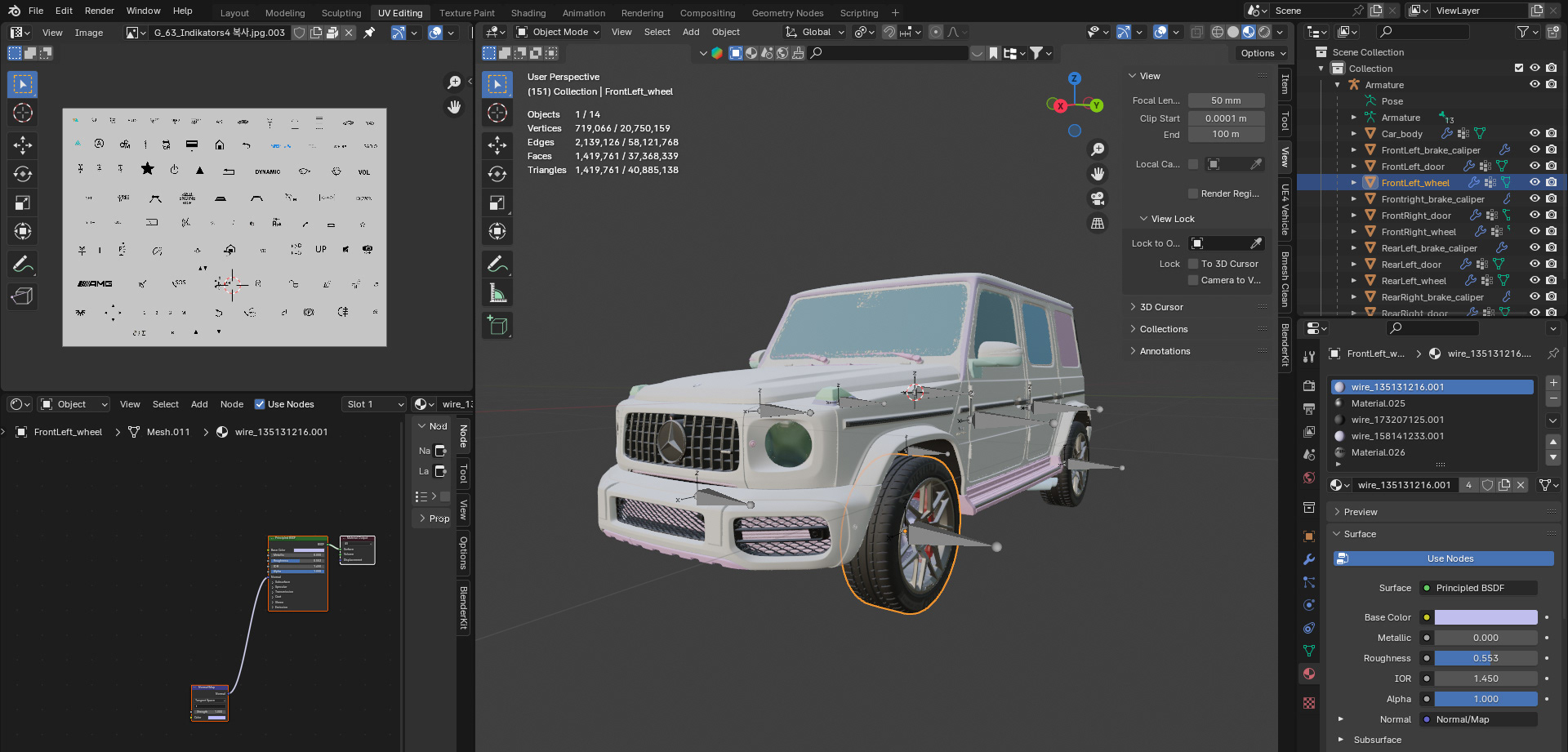Adjust the Roughness slider

tap(1486, 658)
